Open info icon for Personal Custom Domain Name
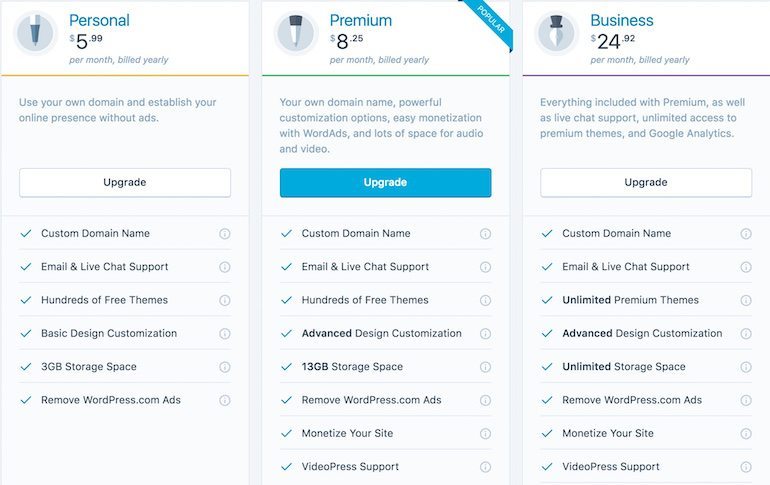 224,234
